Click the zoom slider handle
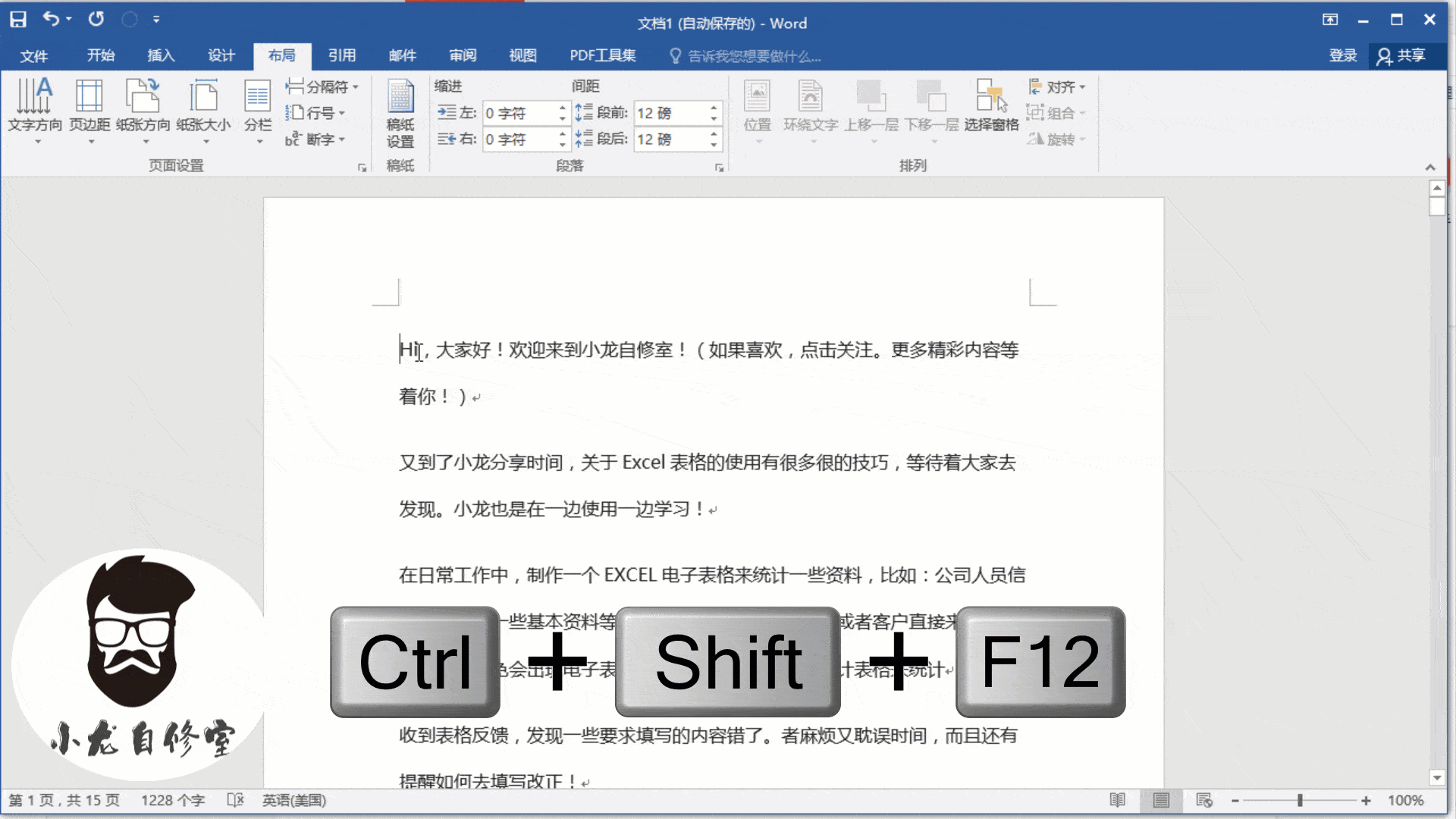 pos(1300,801)
